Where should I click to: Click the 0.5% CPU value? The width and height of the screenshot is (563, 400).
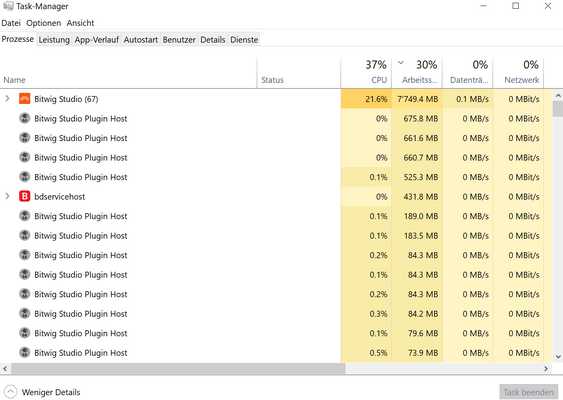point(378,353)
